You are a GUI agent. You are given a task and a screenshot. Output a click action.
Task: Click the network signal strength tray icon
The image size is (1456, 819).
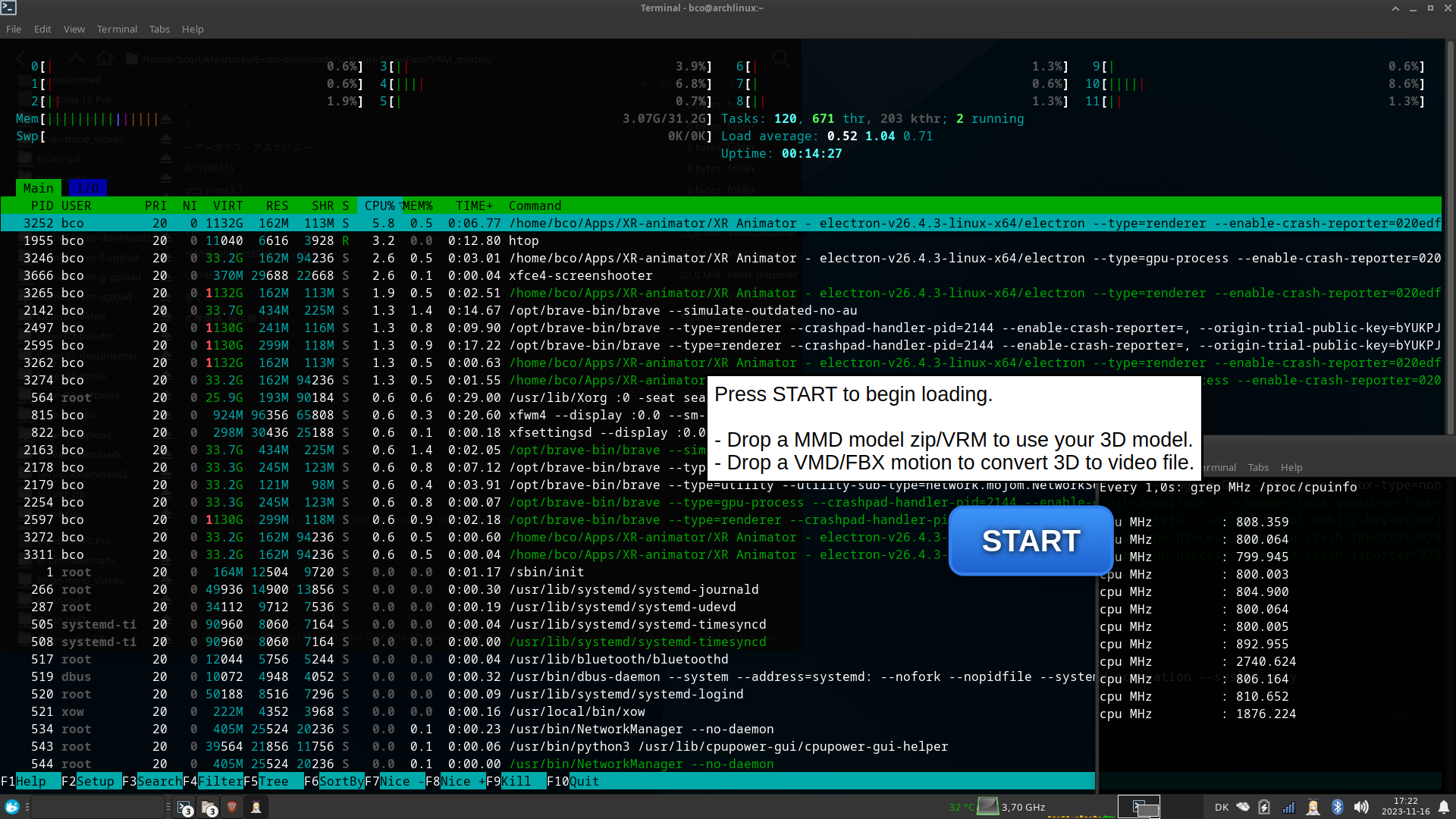click(1289, 807)
